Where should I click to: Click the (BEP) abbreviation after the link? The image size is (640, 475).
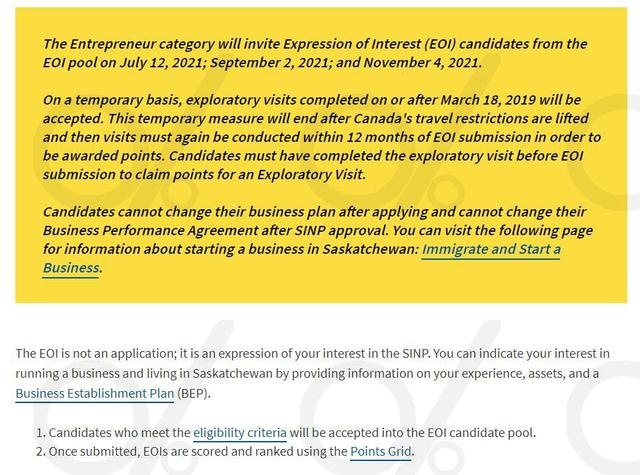click(193, 393)
